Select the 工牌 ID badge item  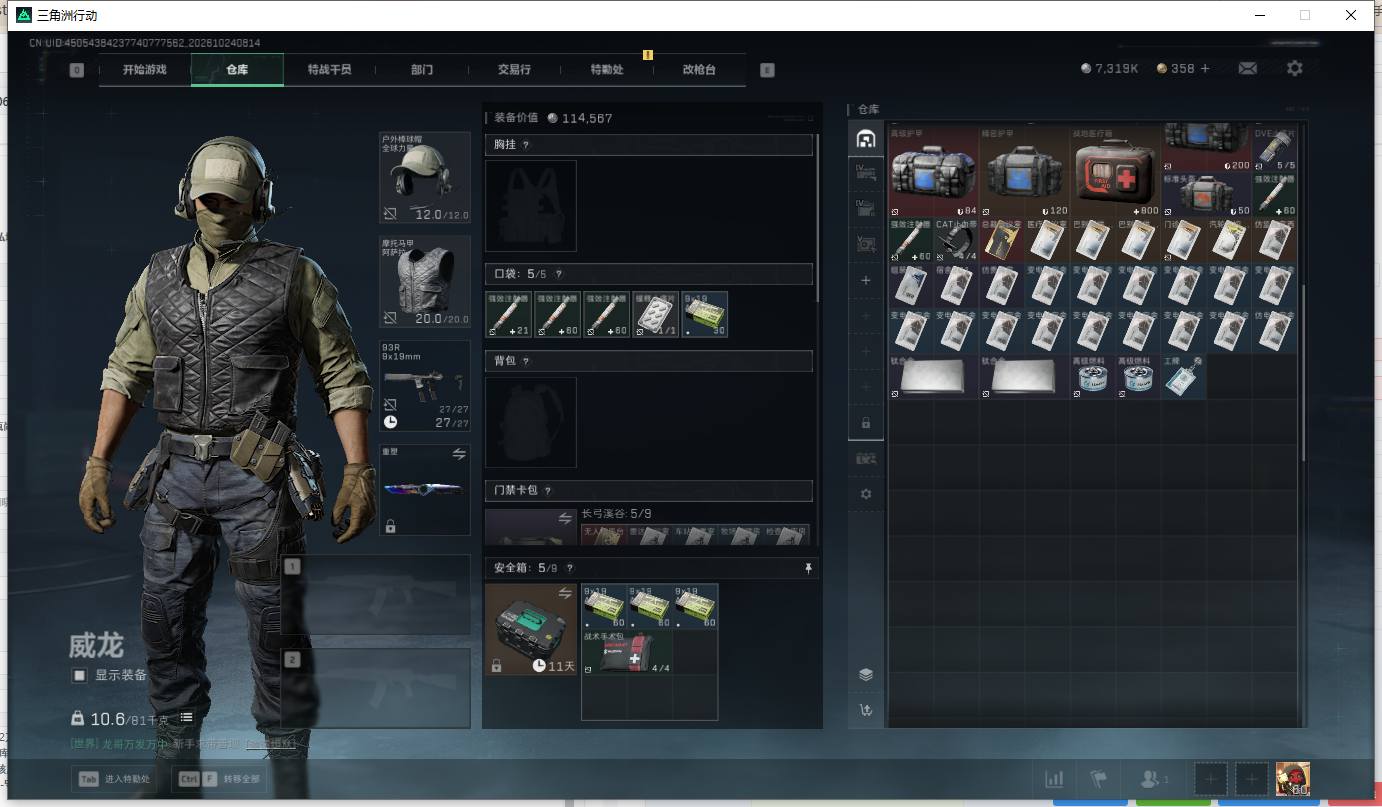click(1184, 376)
